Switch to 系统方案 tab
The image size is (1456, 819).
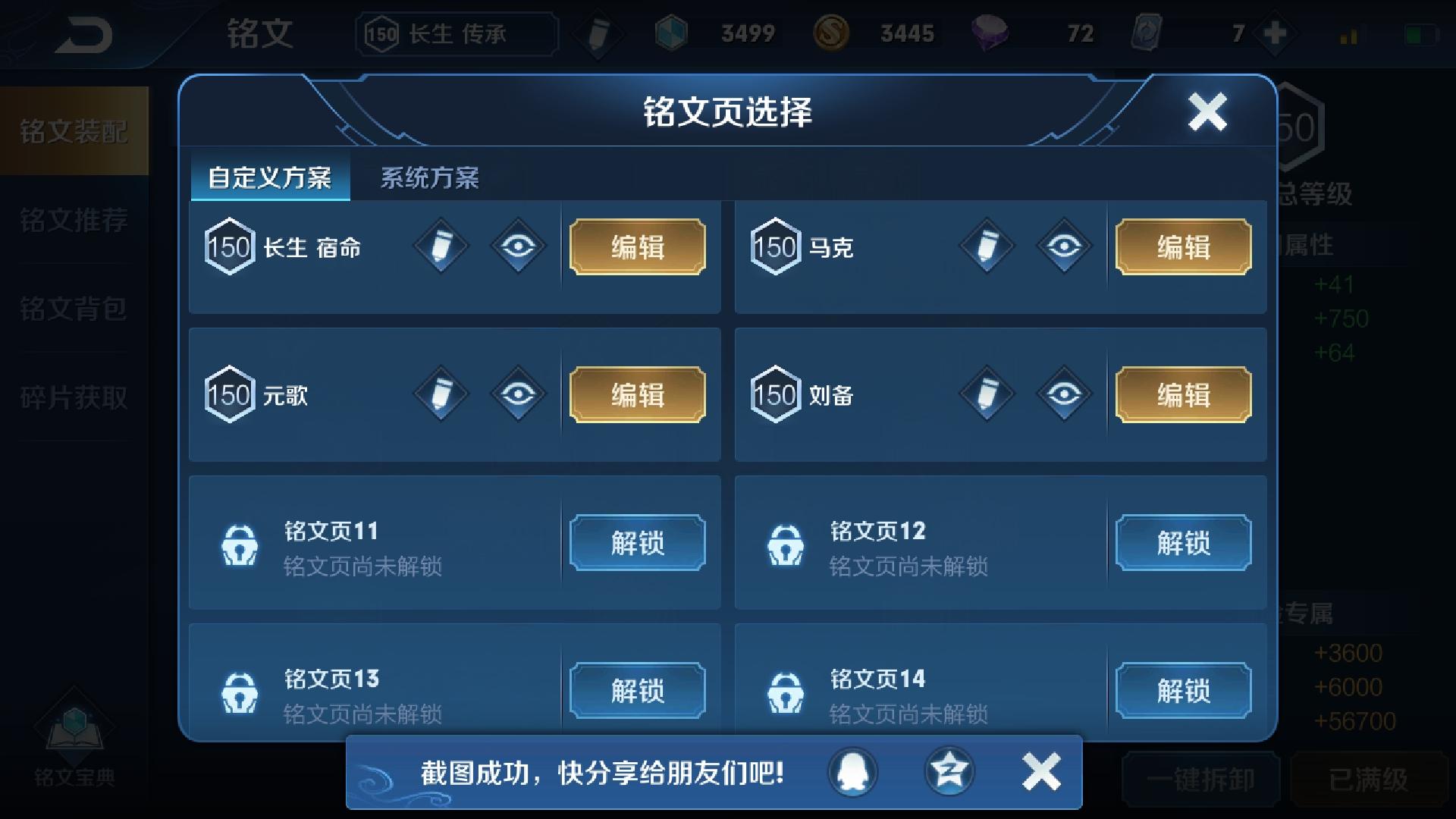(x=429, y=178)
